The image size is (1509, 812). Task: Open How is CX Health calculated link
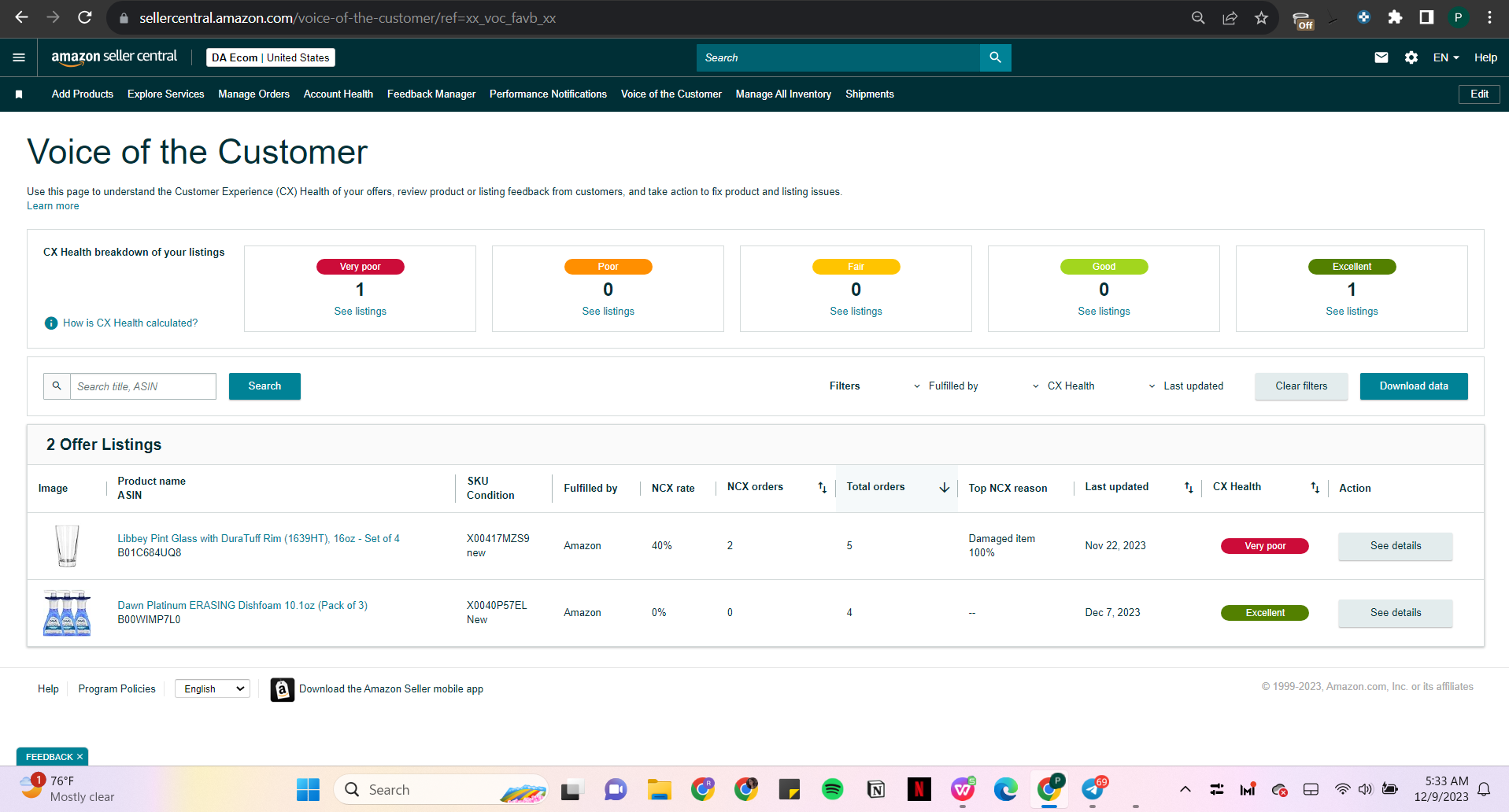point(131,323)
